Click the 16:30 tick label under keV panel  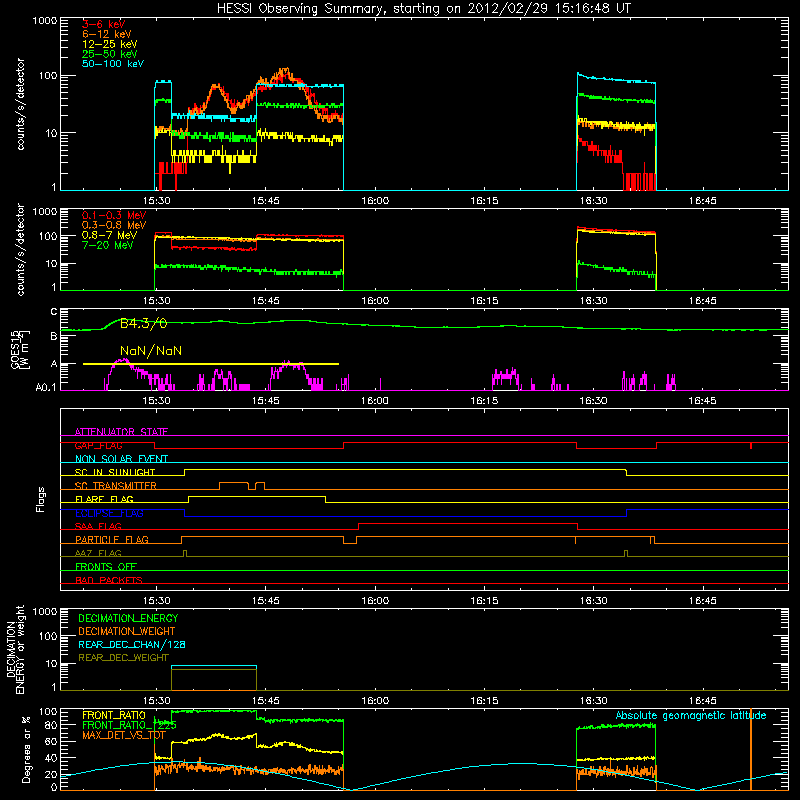(x=593, y=201)
